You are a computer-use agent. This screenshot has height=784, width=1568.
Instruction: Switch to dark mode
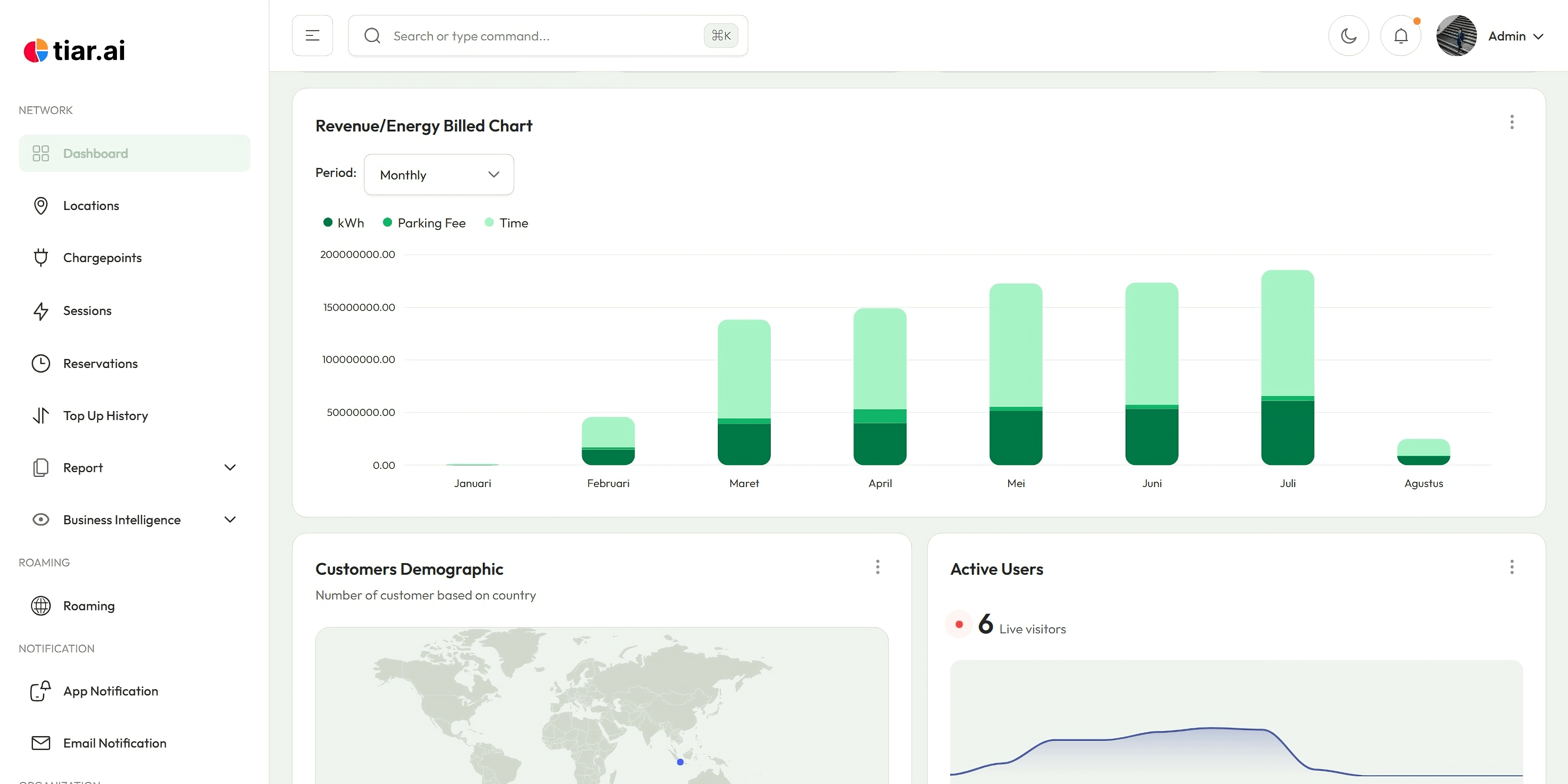[1348, 35]
